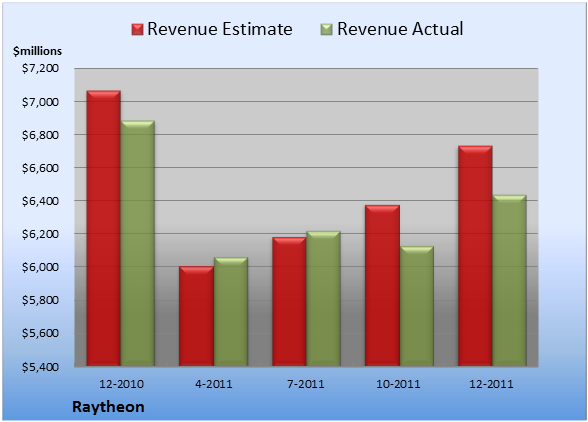Select the green actual bar for 12-2010

coord(138,243)
